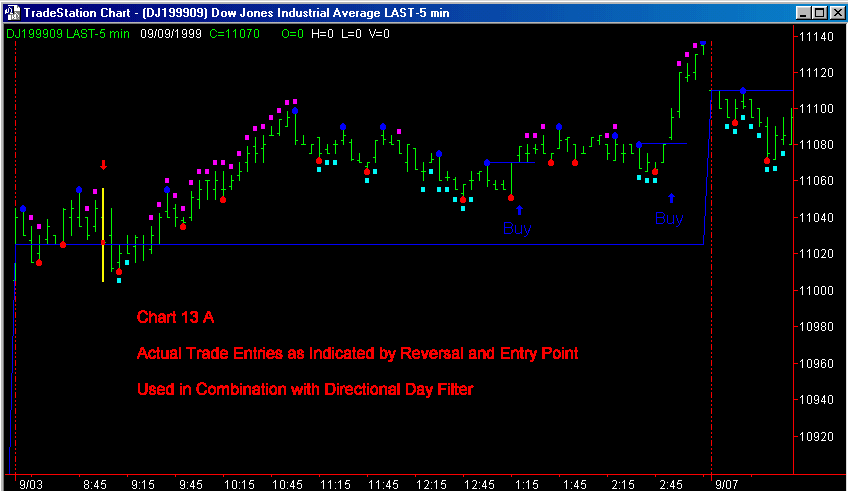The height and width of the screenshot is (491, 848).
Task: Click the 10980 price axis label
Action: (x=817, y=327)
